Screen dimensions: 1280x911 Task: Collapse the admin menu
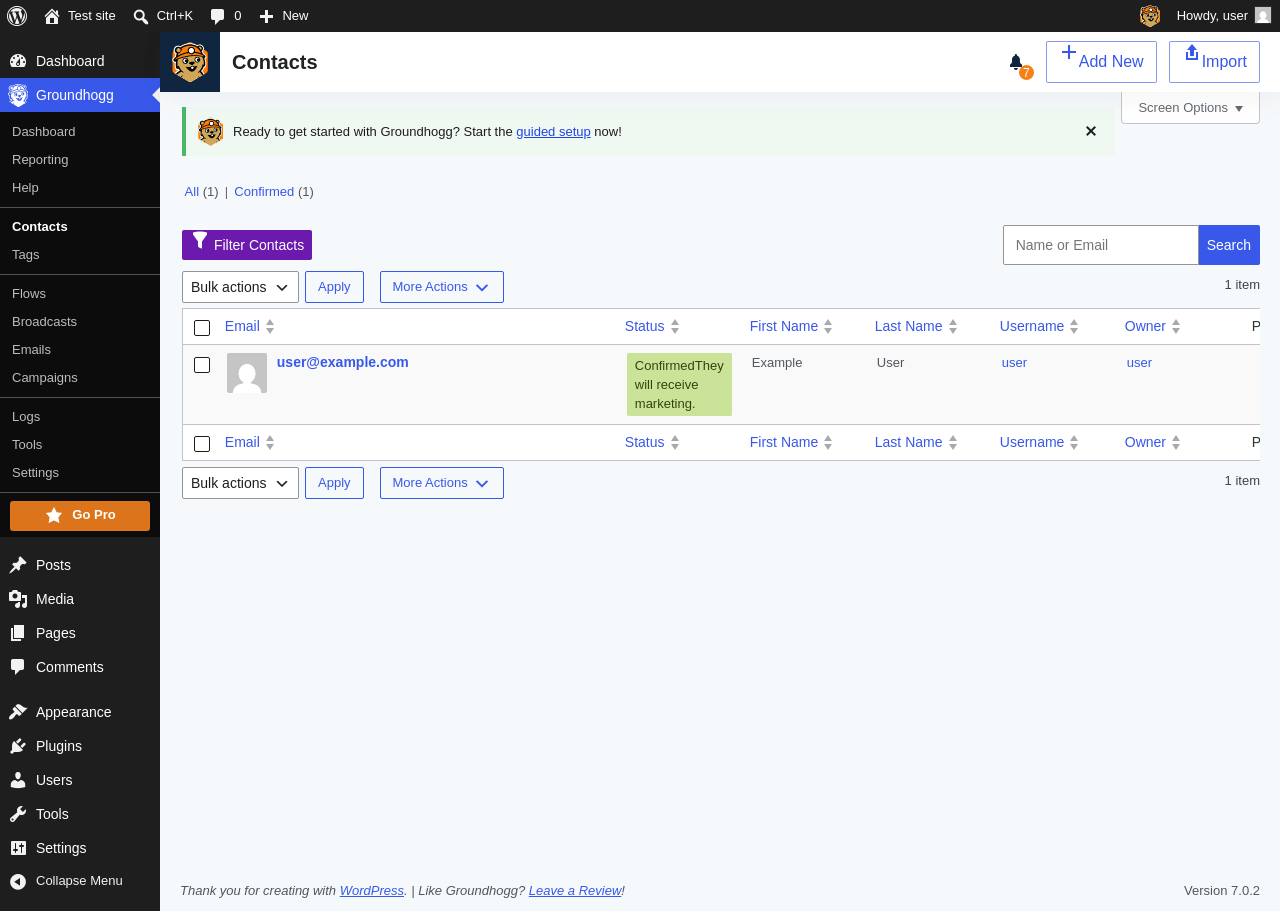[80, 881]
